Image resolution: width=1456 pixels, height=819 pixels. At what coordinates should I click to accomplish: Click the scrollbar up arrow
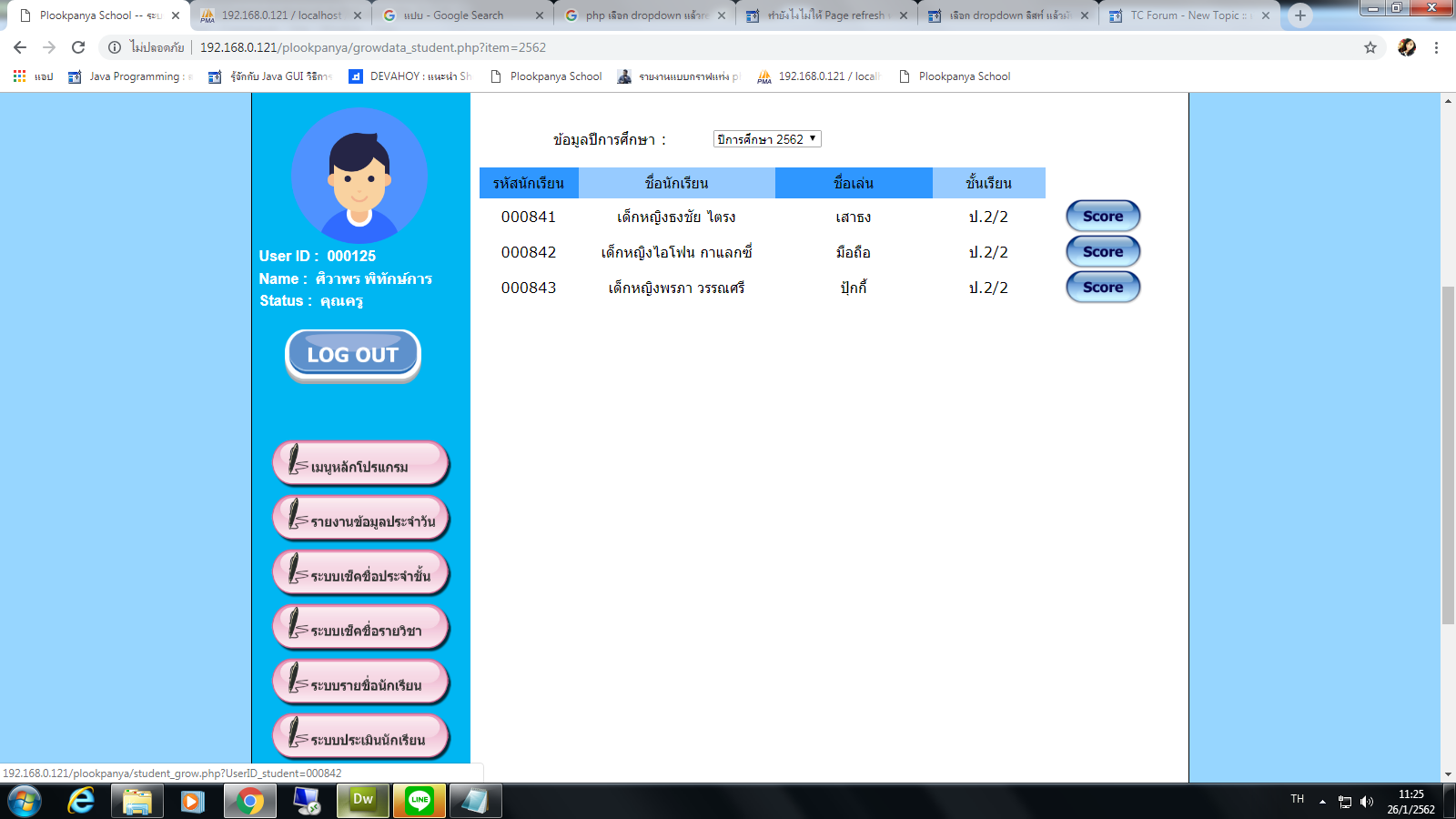coord(1448,100)
